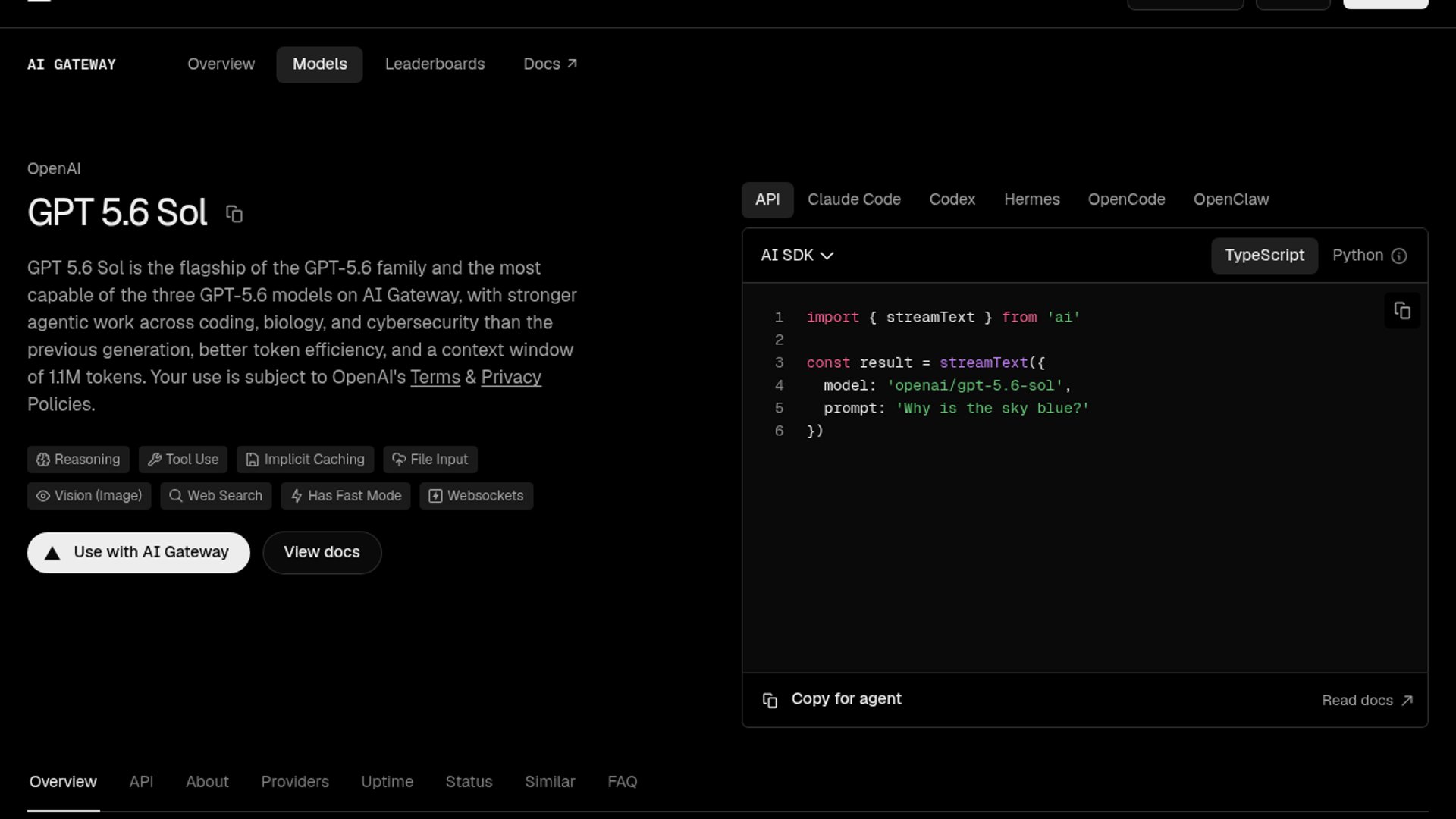The height and width of the screenshot is (819, 1456).
Task: Jump to the Similar section tab
Action: tap(550, 782)
